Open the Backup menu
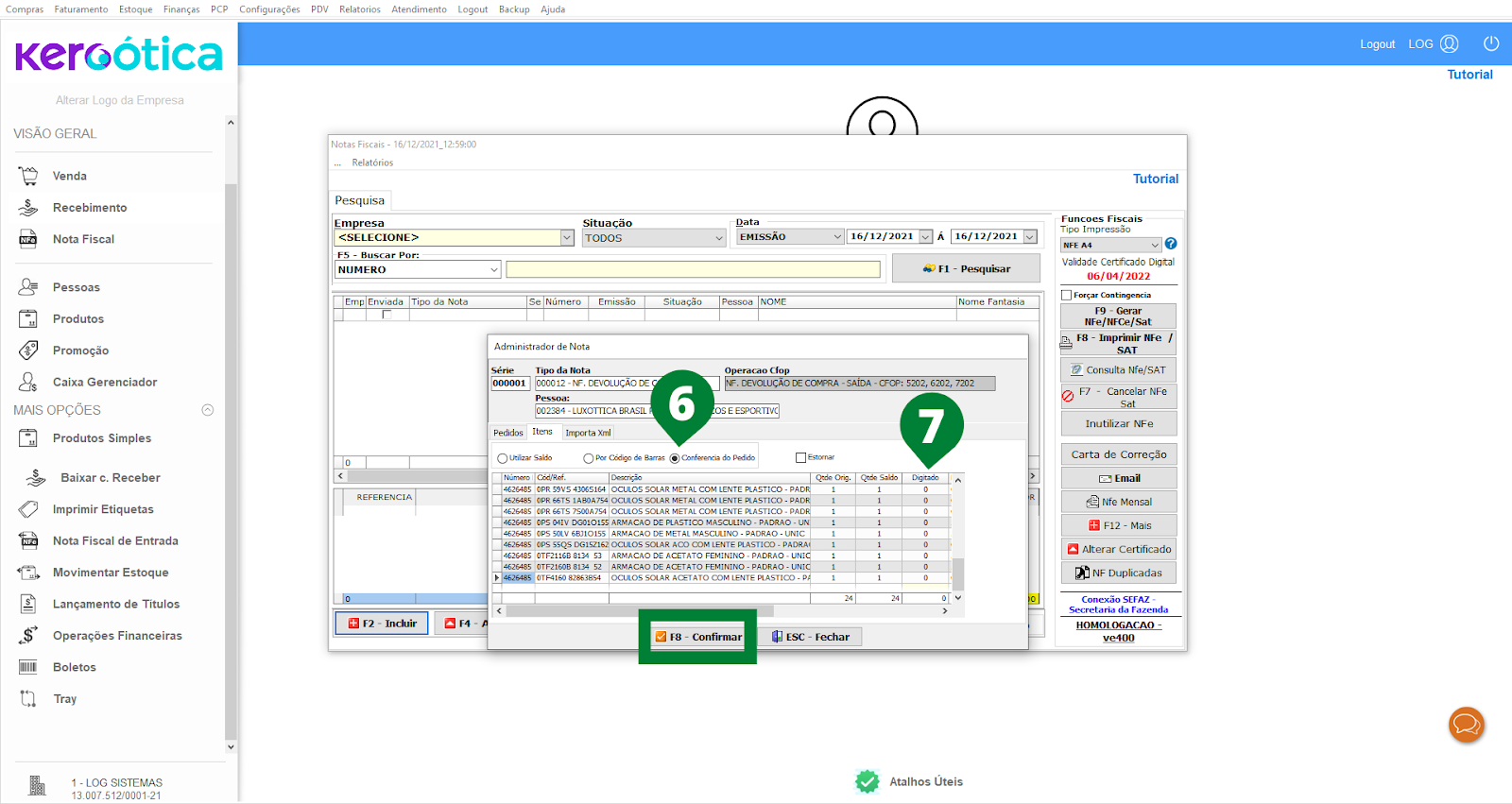1512x804 pixels. coord(514,9)
